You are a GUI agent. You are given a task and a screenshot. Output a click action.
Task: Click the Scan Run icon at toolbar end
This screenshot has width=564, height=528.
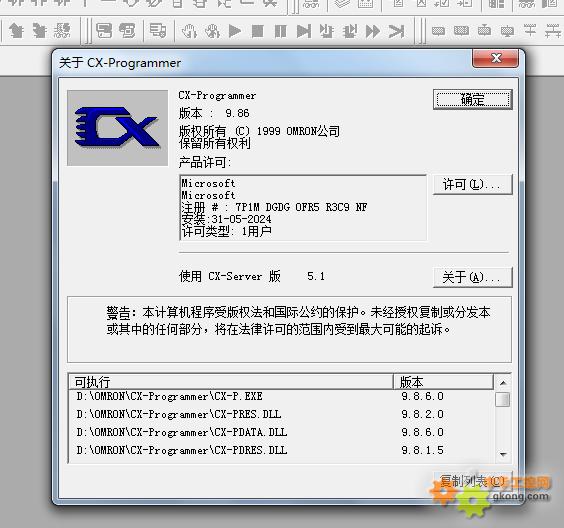click(x=396, y=31)
